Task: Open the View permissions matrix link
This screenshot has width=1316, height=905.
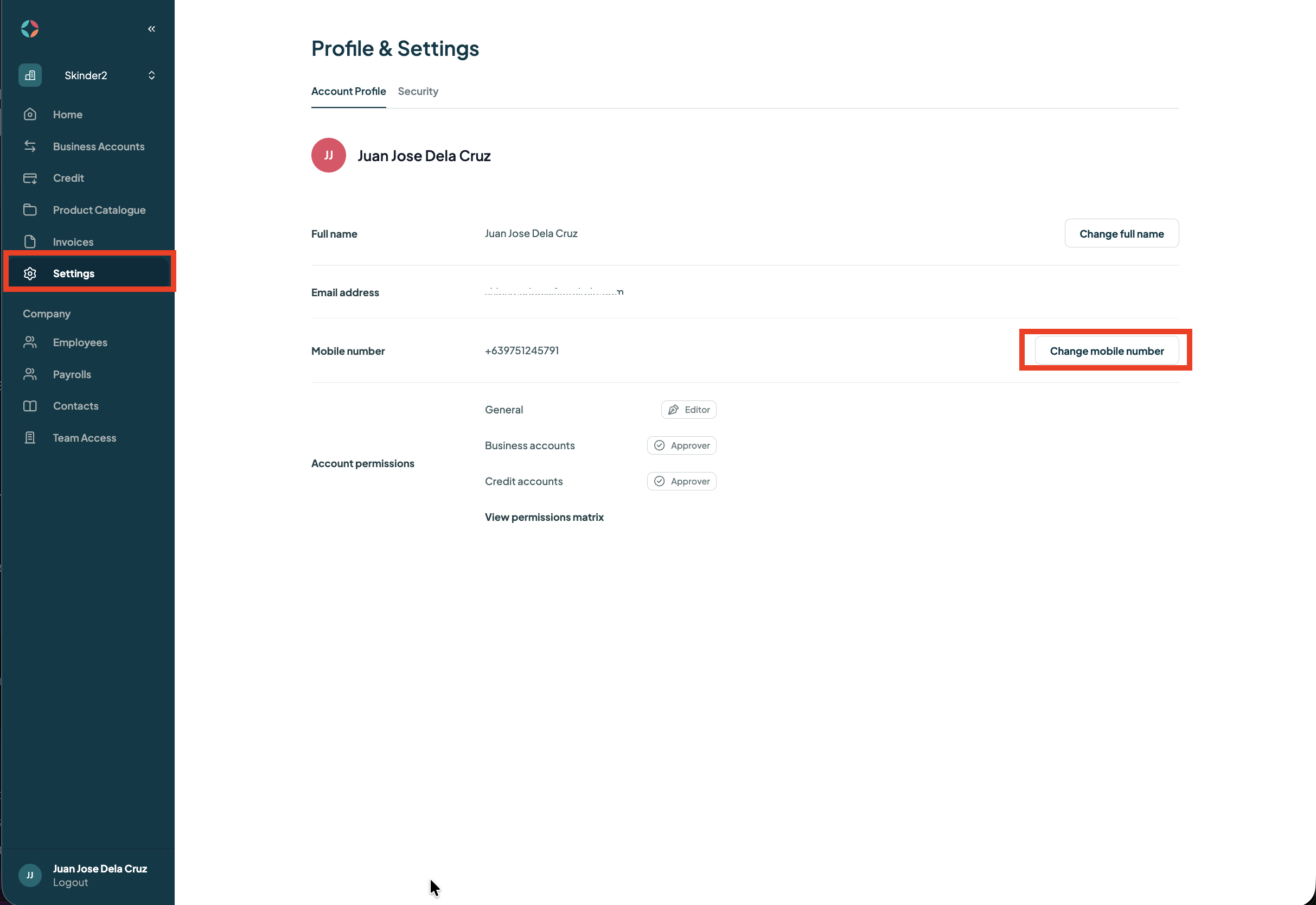Action: 544,517
